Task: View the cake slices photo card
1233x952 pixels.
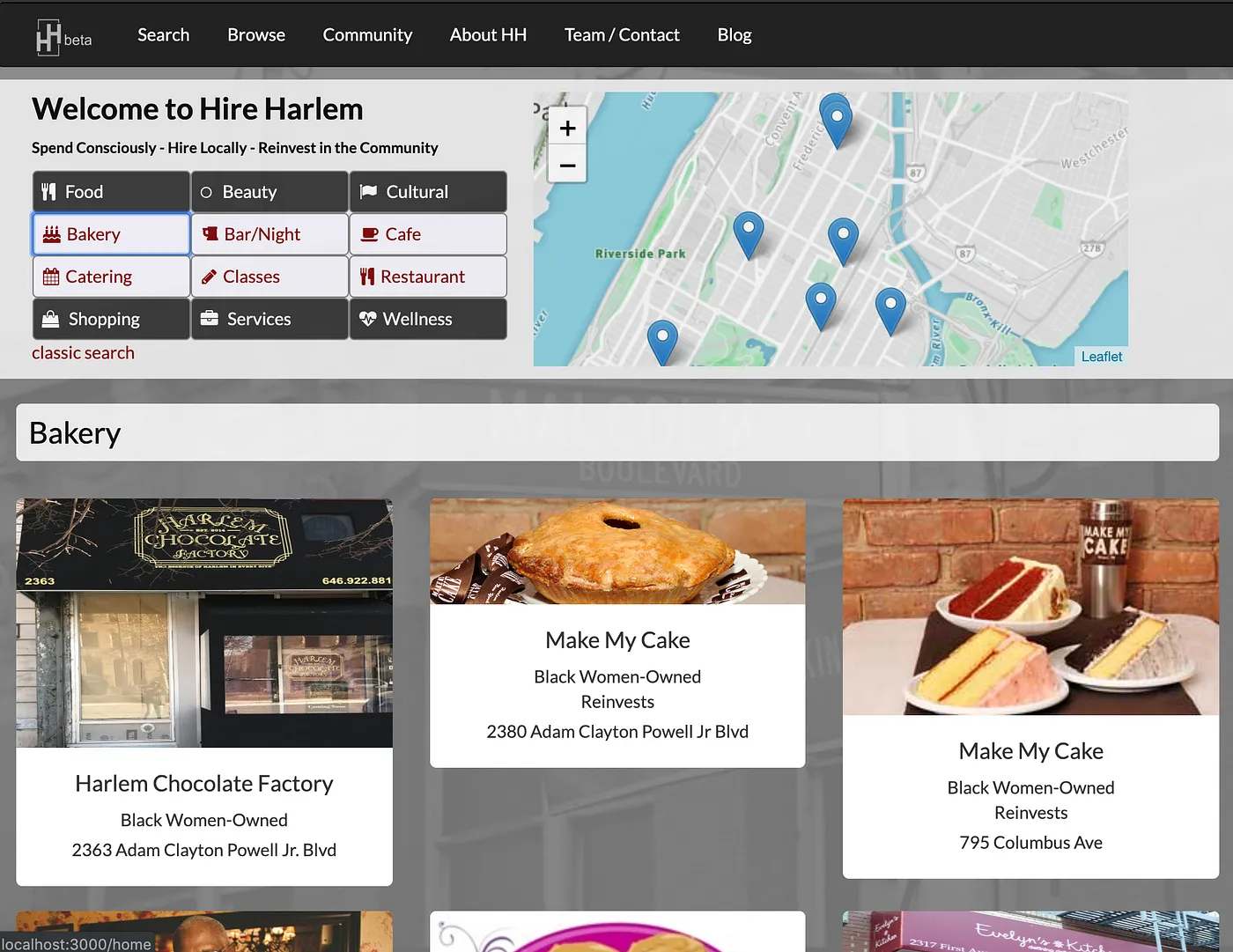Action: click(x=1031, y=607)
